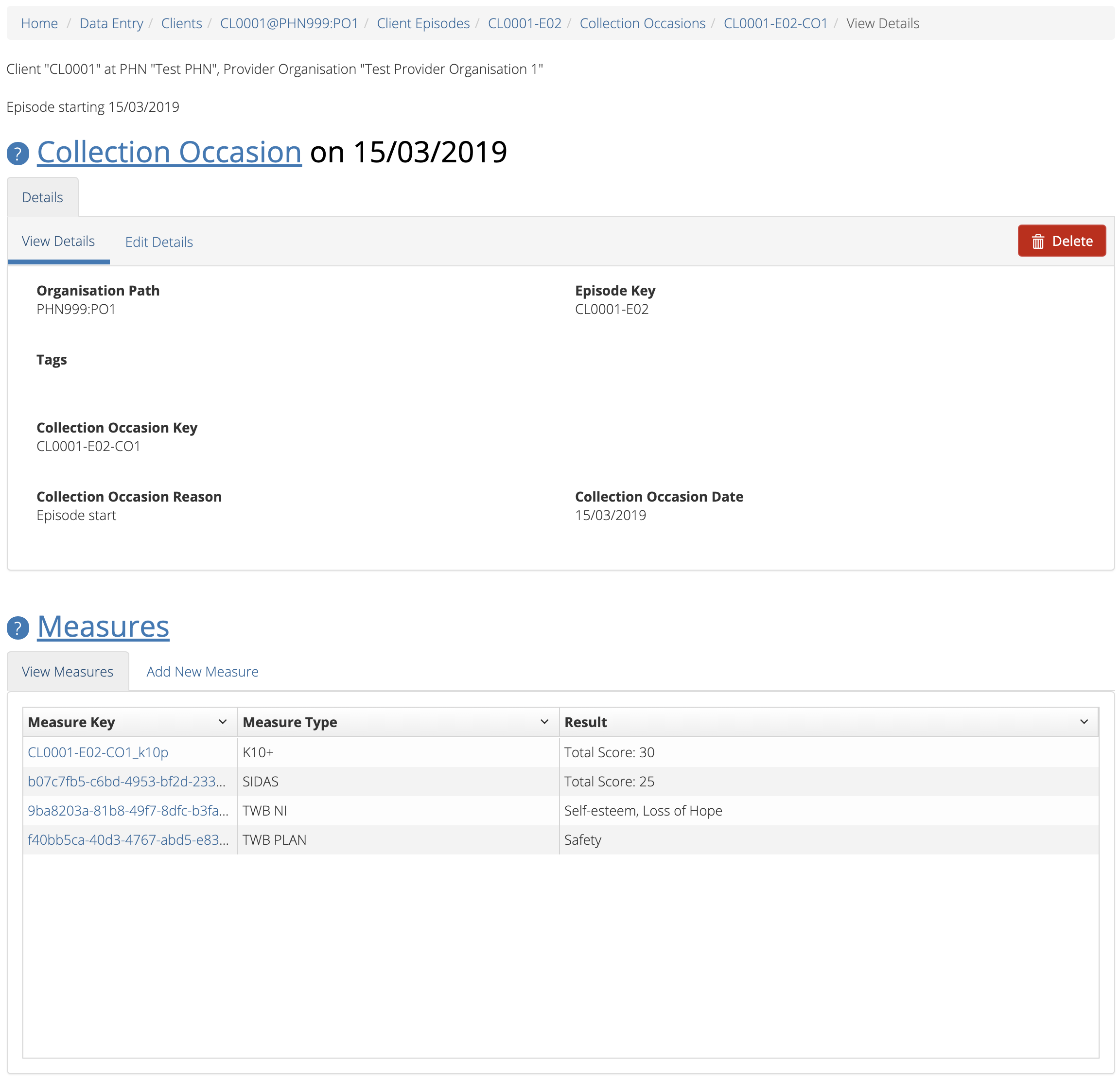1120x1079 pixels.
Task: Click the help icon beside Measures heading
Action: point(17,628)
